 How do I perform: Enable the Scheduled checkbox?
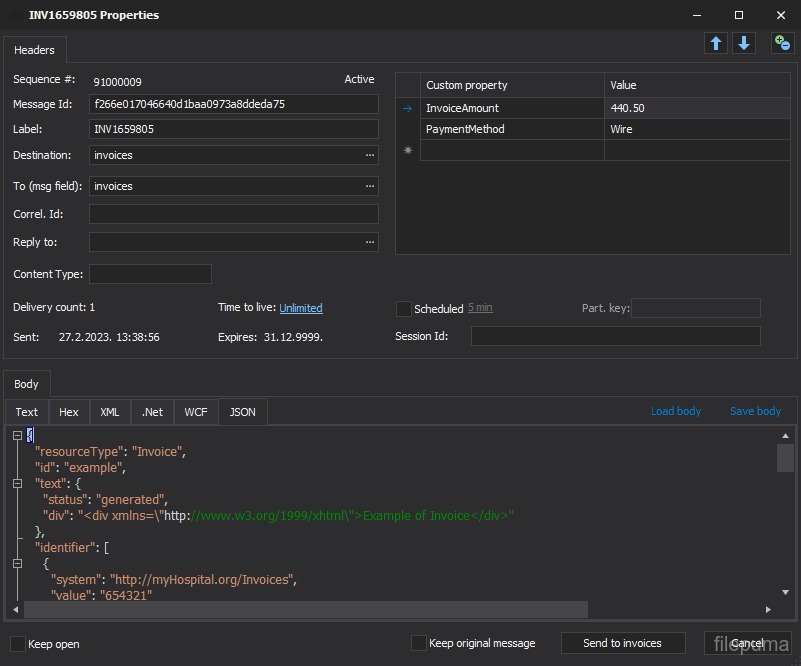tap(404, 309)
